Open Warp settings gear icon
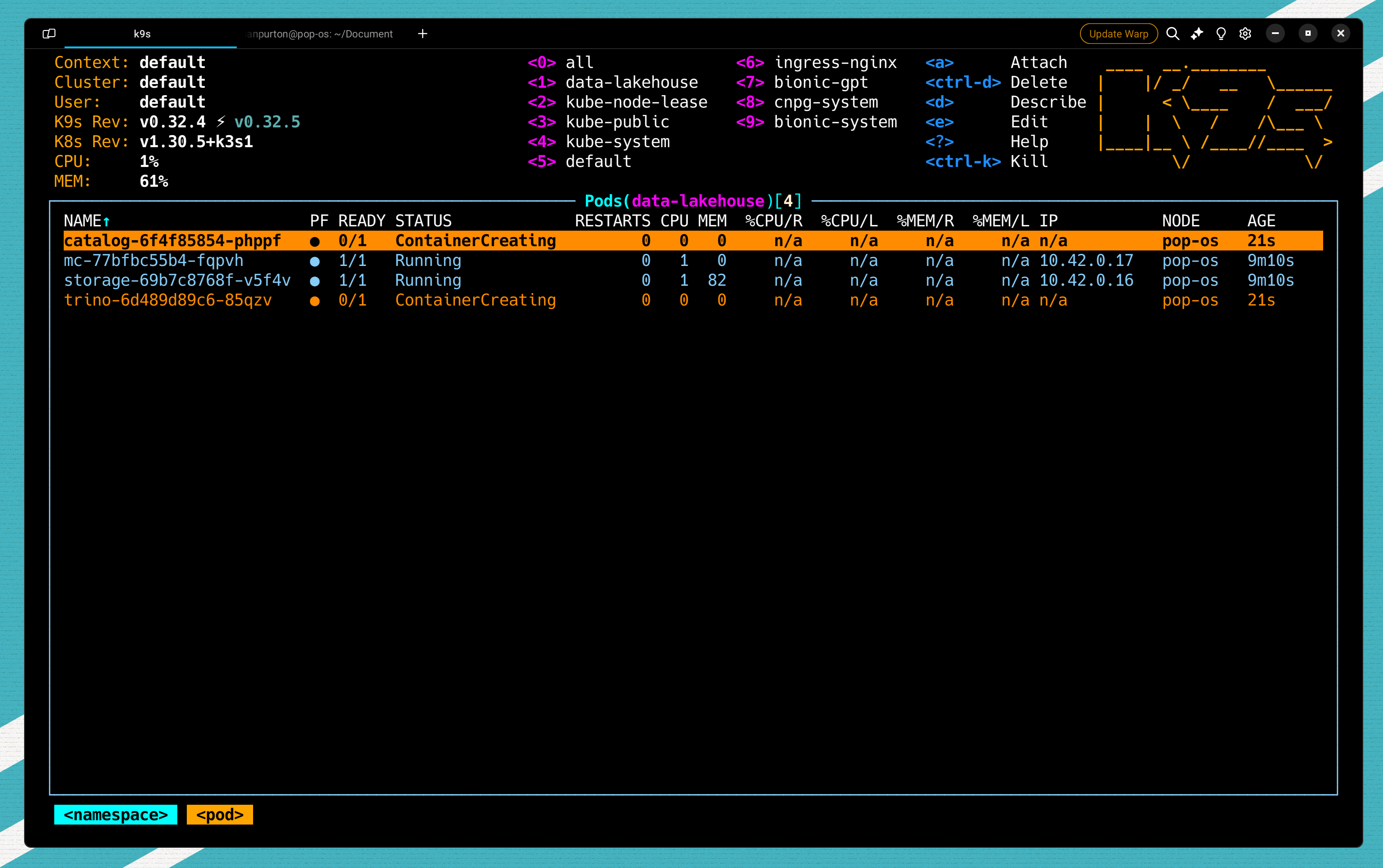This screenshot has width=1383, height=868. (1245, 34)
